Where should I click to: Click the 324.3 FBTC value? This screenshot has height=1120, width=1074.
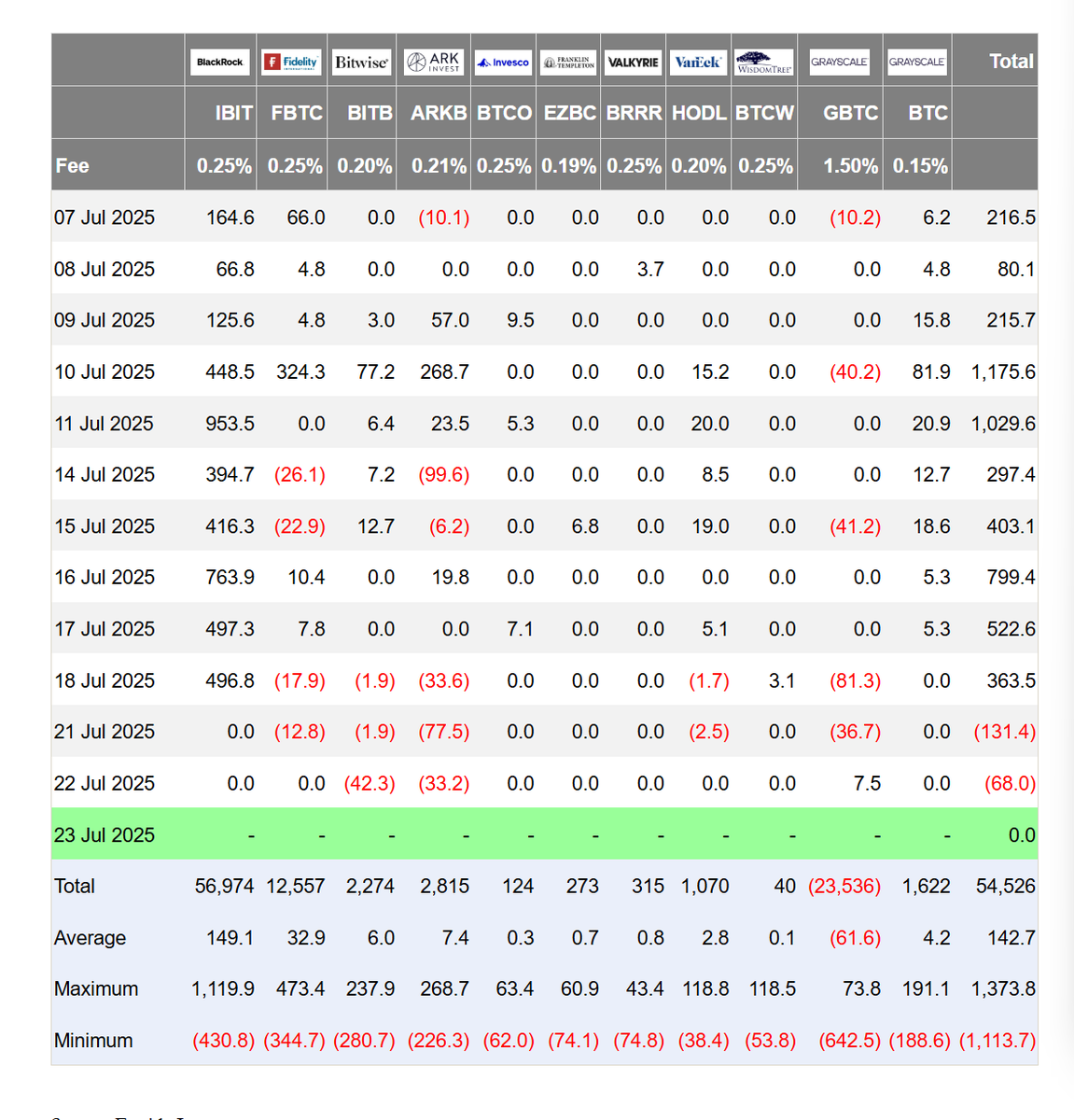pyautogui.click(x=300, y=371)
